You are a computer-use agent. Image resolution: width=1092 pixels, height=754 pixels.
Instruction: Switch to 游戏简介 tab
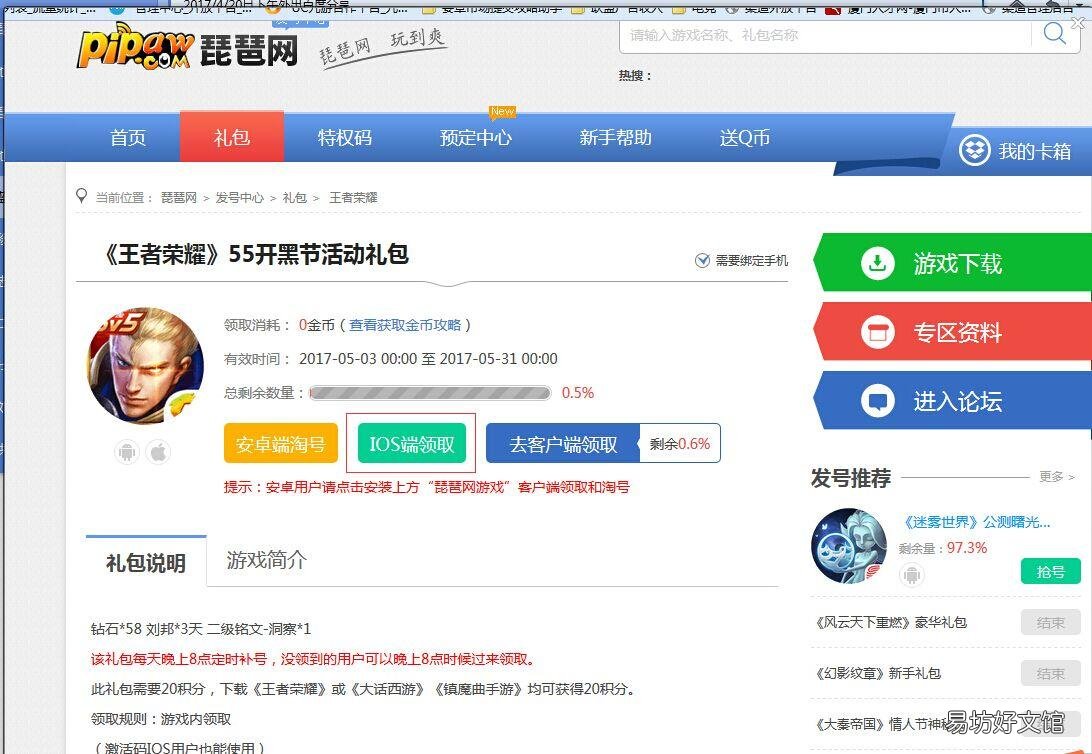267,560
